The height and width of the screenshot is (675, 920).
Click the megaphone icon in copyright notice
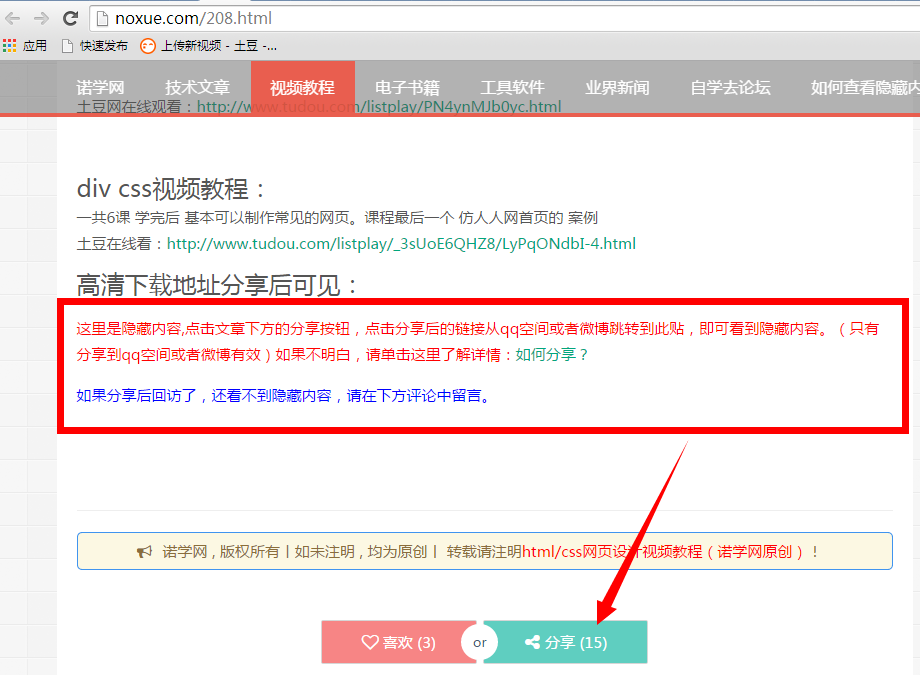point(144,552)
